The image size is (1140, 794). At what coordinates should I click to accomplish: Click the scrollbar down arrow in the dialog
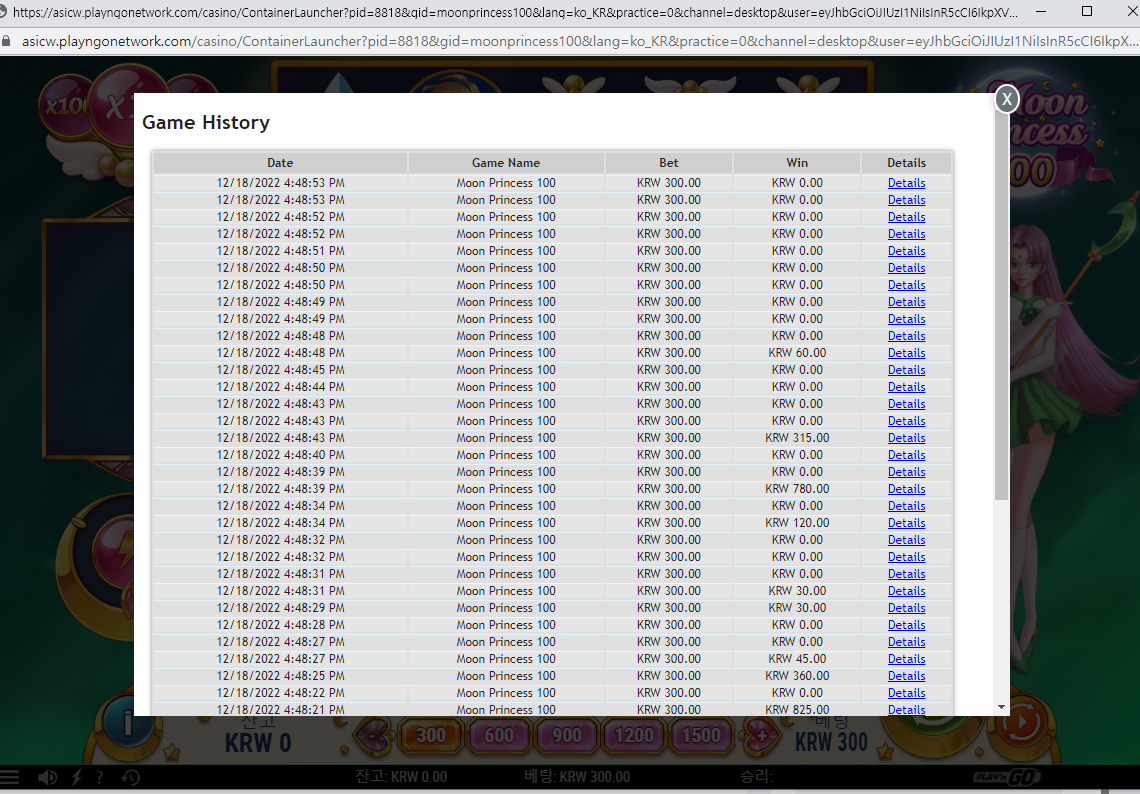(1001, 707)
